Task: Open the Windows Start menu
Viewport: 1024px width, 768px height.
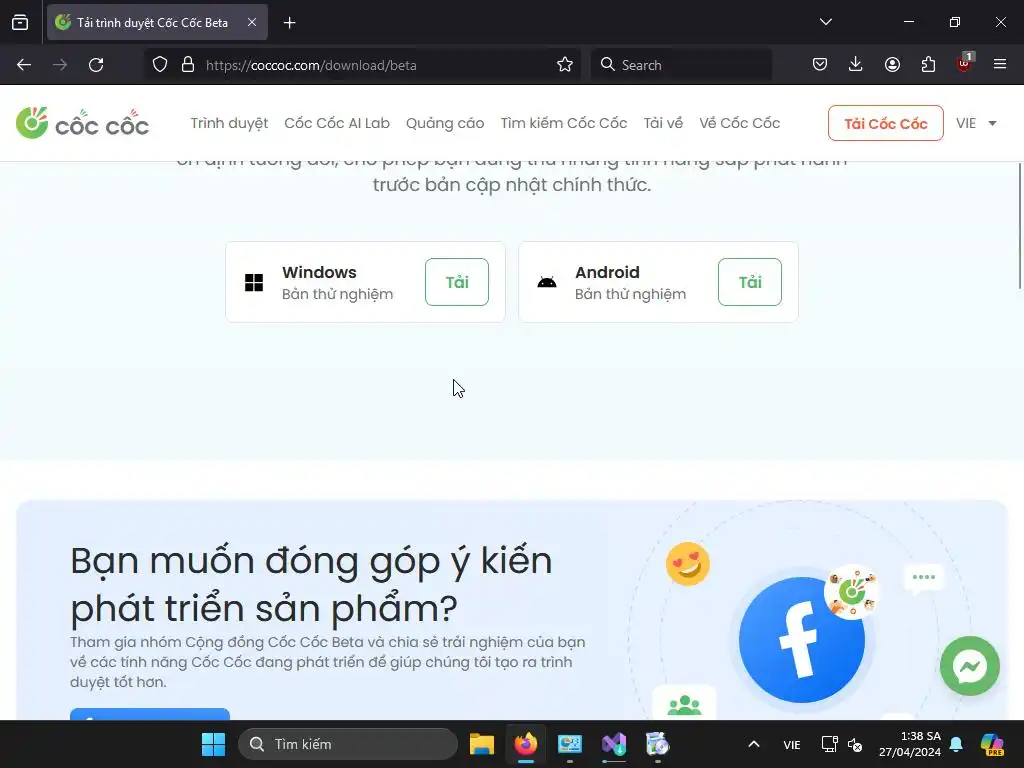Action: click(213, 744)
